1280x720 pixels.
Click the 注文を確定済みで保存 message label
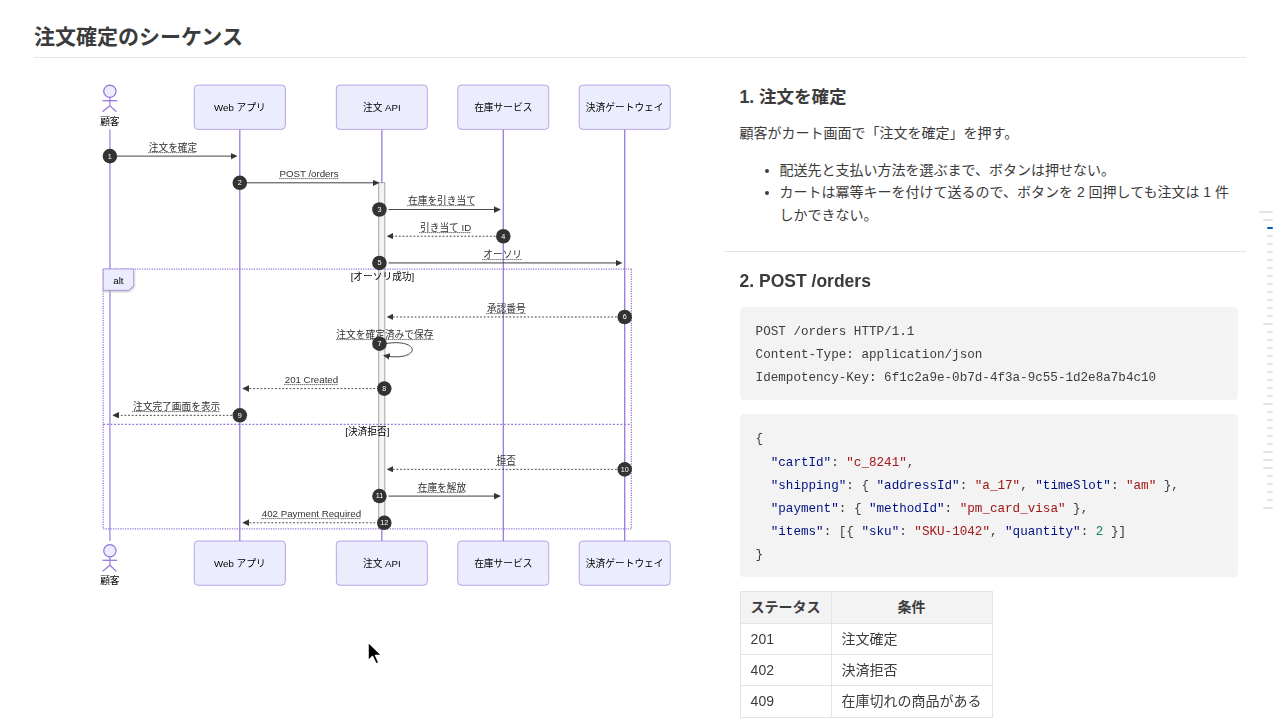(x=385, y=335)
